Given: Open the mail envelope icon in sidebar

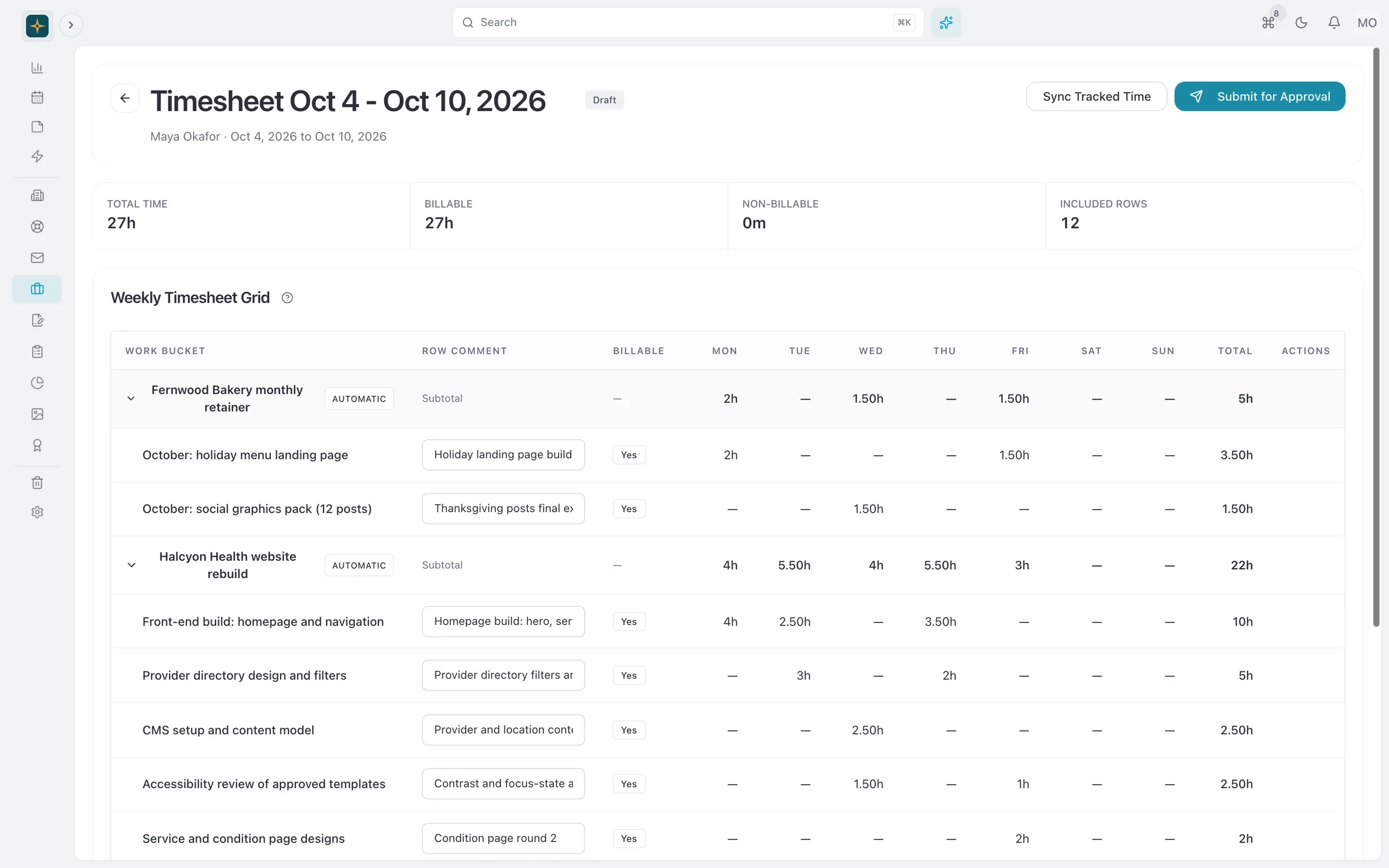Looking at the screenshot, I should coord(37,258).
